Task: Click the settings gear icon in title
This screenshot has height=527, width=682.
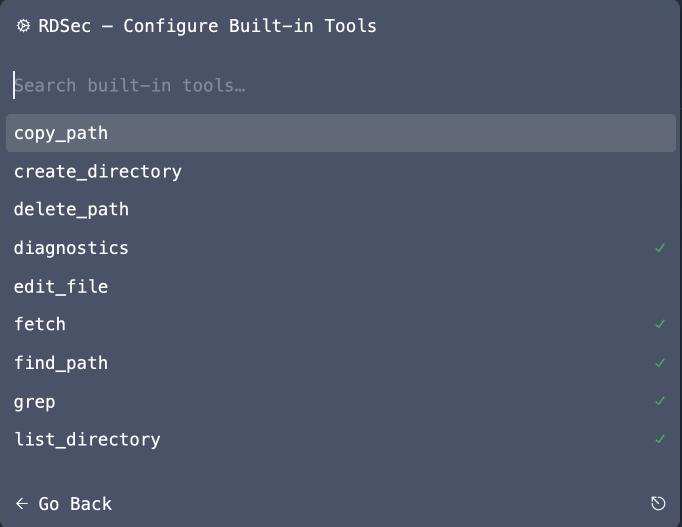Action: (x=24, y=26)
